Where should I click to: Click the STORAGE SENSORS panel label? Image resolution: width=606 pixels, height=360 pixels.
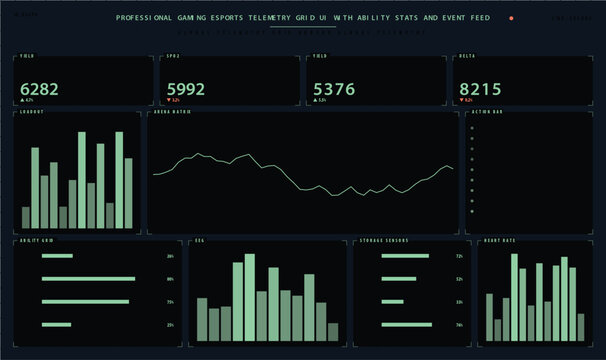click(x=384, y=241)
